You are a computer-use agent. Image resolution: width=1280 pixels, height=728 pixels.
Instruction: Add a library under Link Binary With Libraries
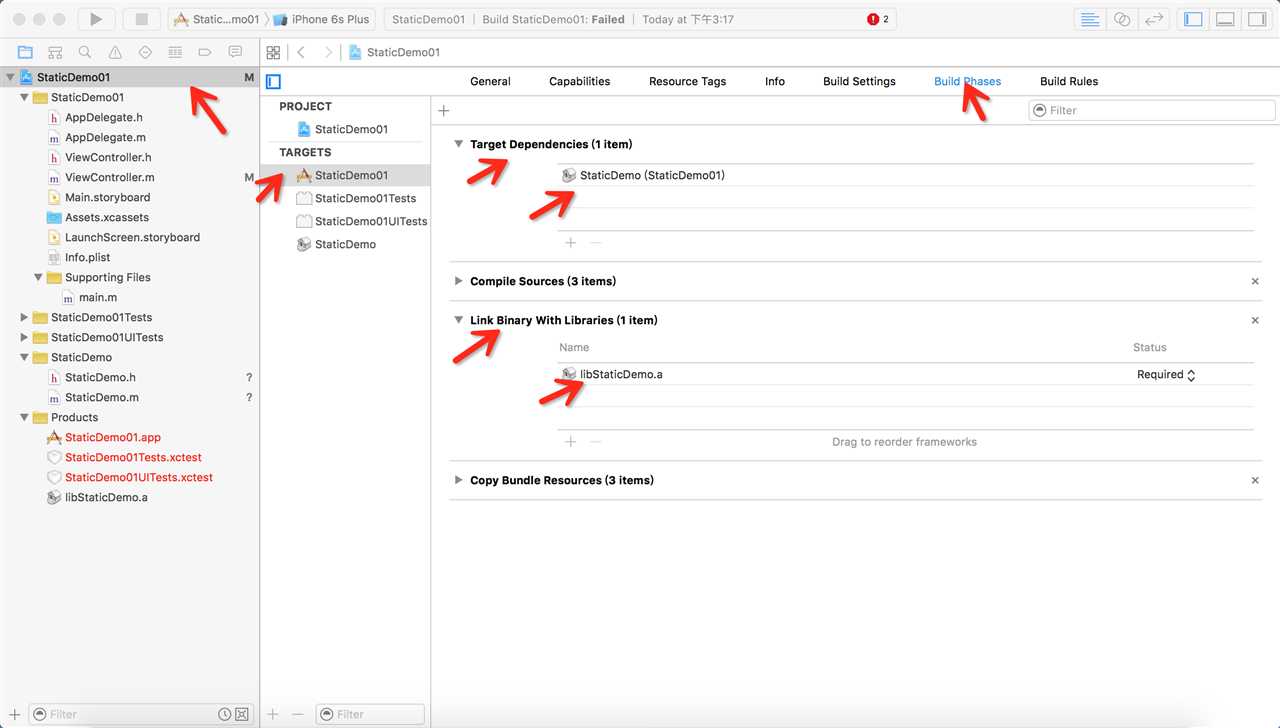(x=571, y=441)
